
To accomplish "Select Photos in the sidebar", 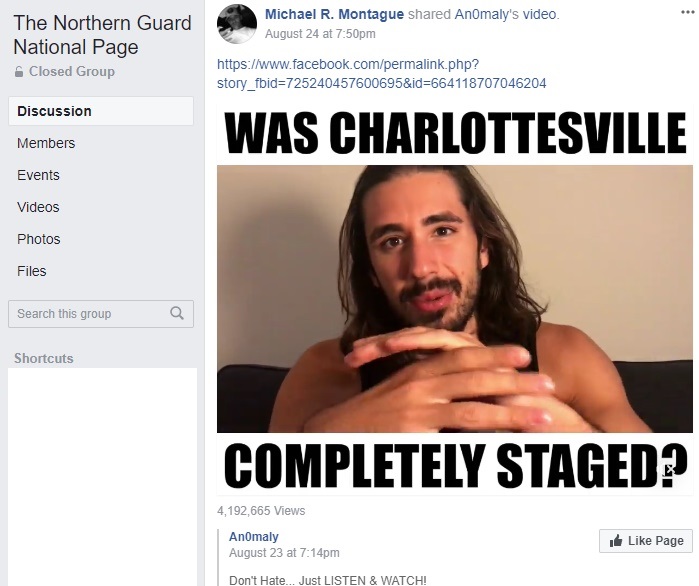I will (x=39, y=239).
